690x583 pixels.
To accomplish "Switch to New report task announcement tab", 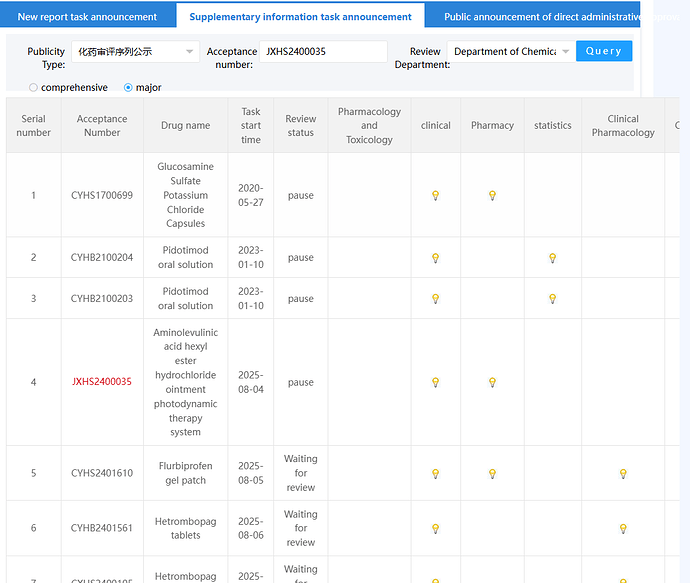I will 87,17.
